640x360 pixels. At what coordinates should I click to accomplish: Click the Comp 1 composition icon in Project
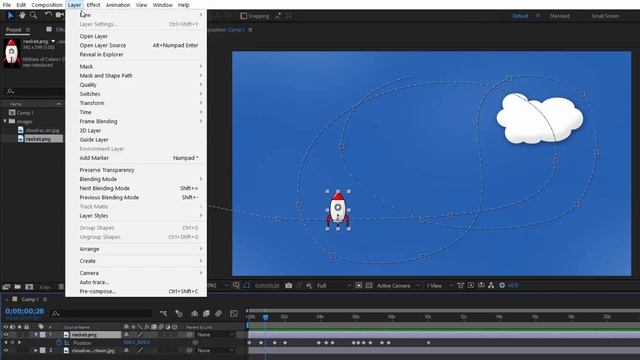(x=12, y=113)
